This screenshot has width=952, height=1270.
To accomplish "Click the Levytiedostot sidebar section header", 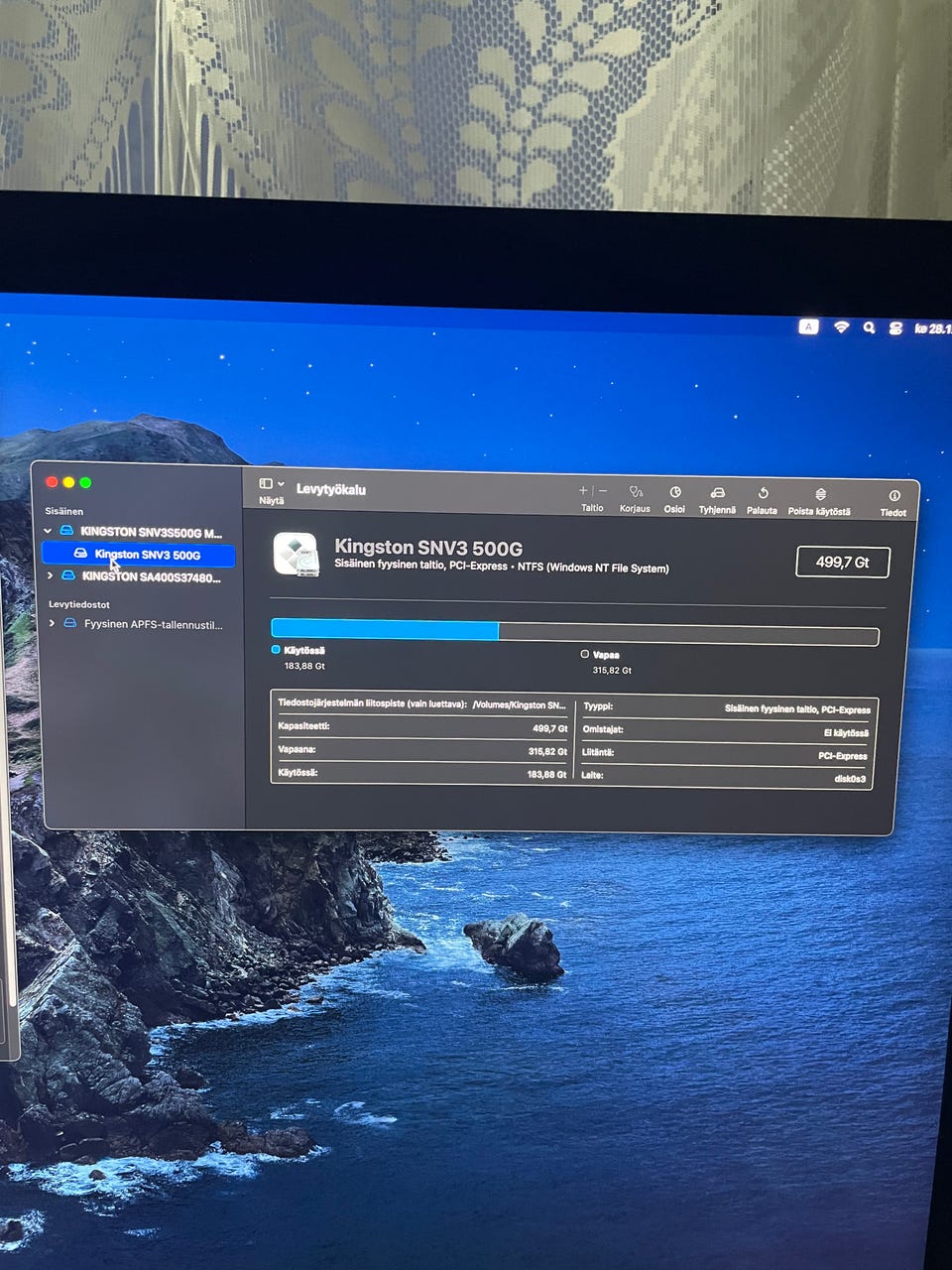I will coord(79,604).
